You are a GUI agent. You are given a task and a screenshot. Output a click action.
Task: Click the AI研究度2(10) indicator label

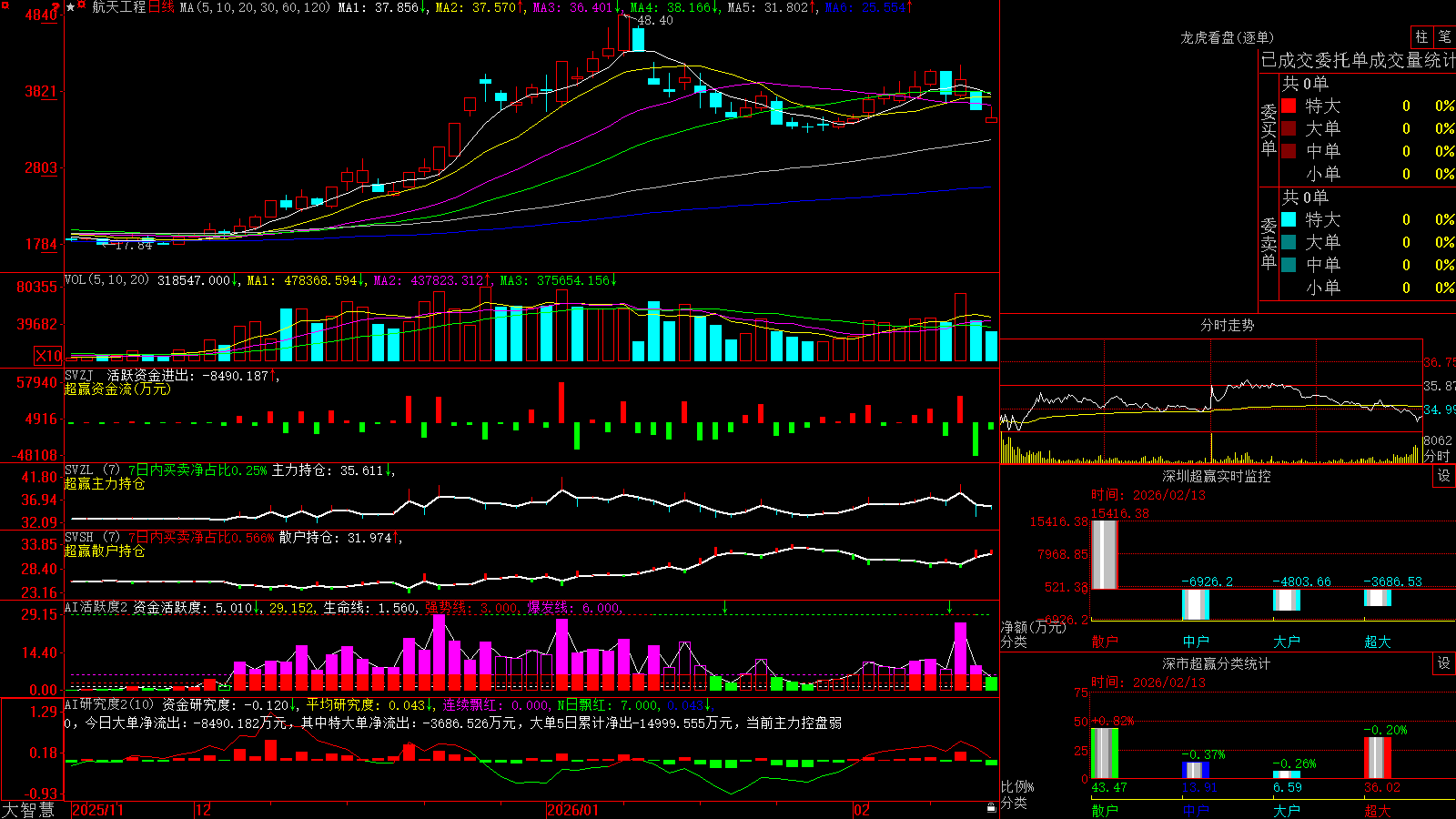(109, 704)
